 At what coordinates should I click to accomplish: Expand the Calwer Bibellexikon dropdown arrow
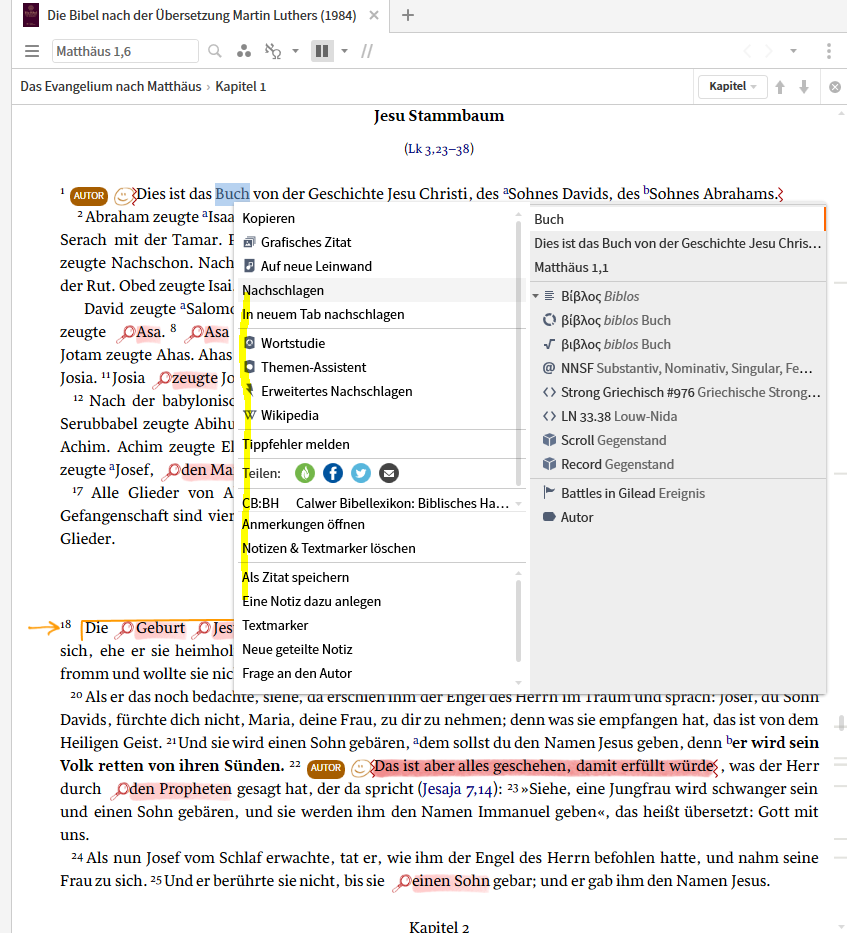(518, 503)
